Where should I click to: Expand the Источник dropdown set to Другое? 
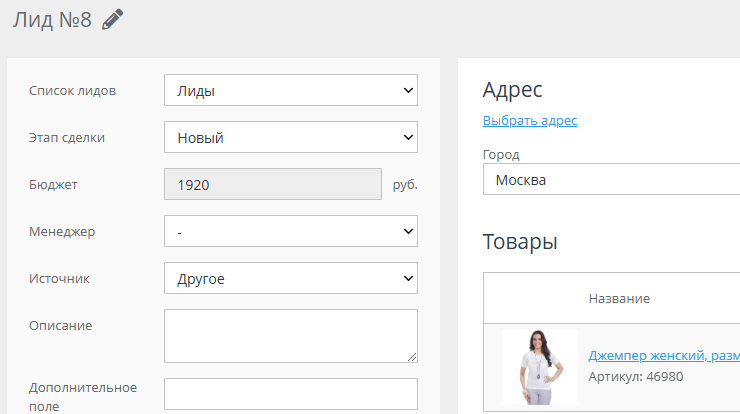coord(290,278)
